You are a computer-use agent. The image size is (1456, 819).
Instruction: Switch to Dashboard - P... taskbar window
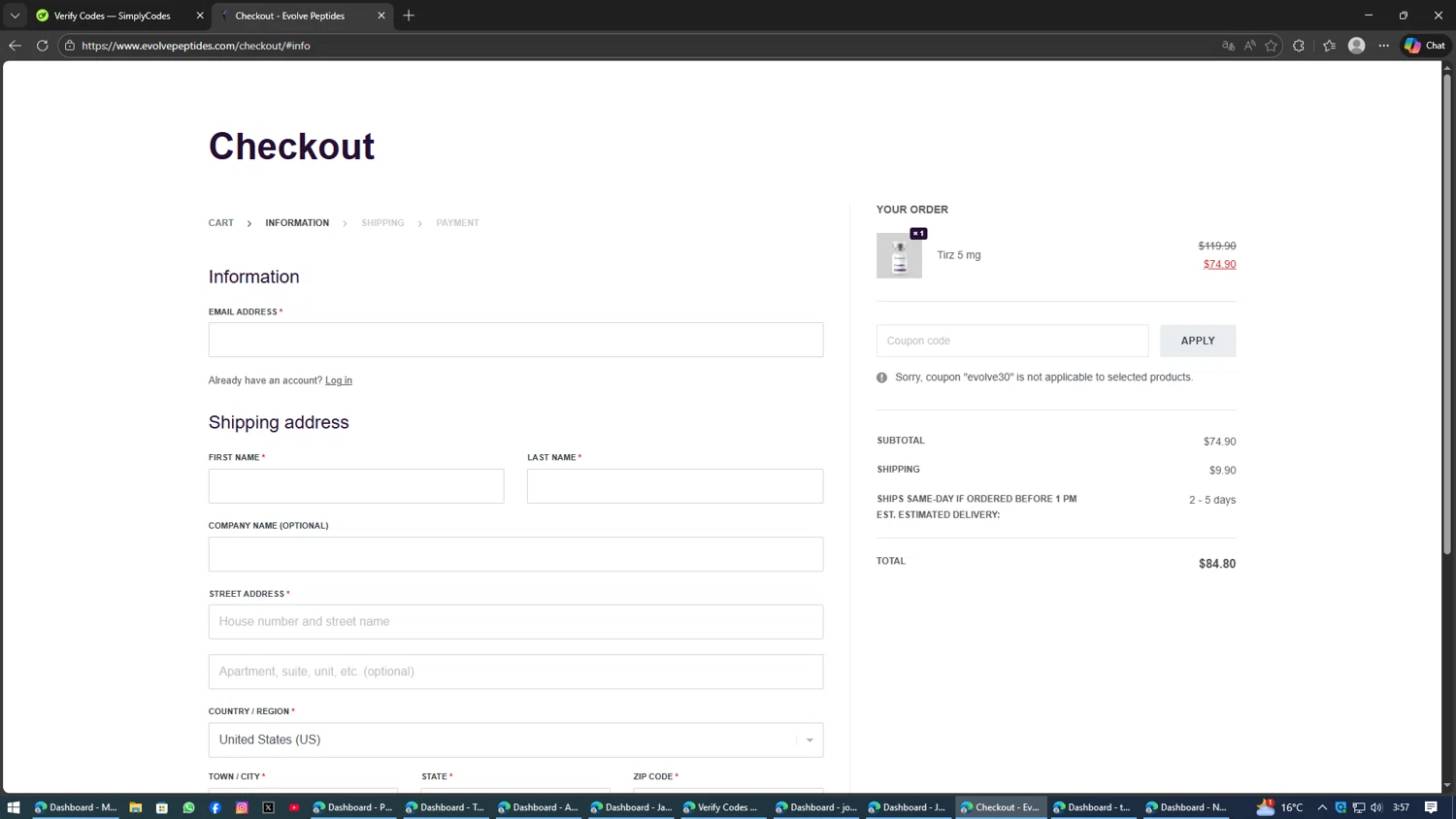353,807
